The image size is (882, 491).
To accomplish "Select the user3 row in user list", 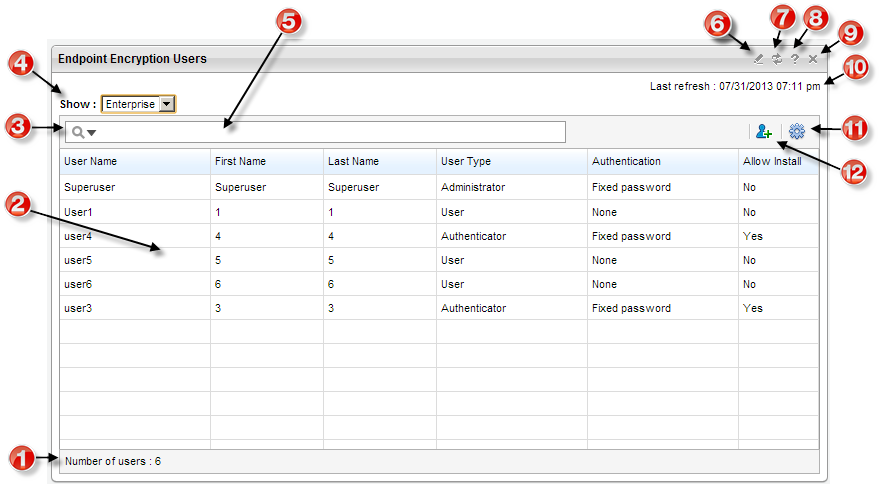I will [78, 308].
